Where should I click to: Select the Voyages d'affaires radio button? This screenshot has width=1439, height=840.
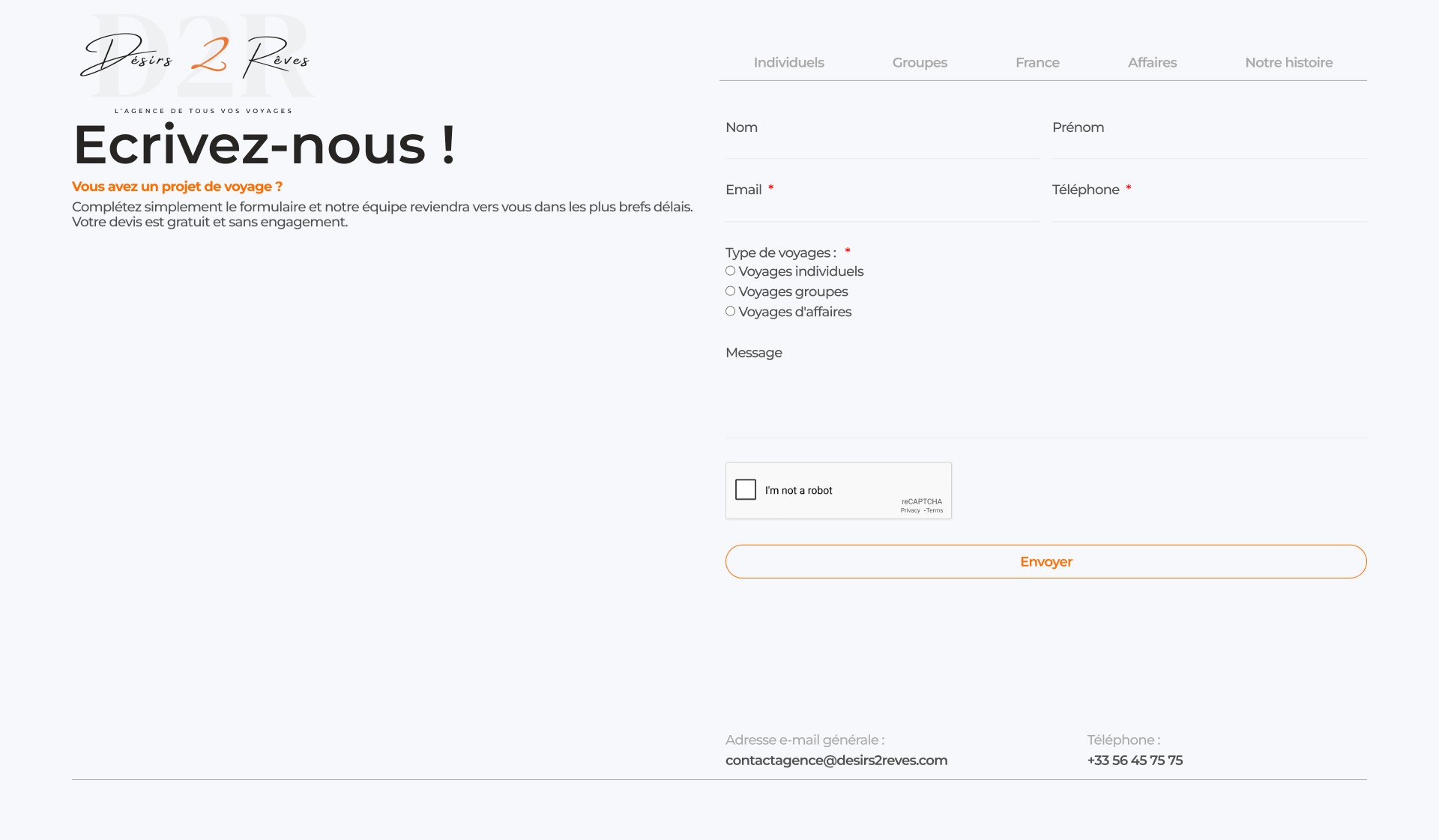[730, 312]
